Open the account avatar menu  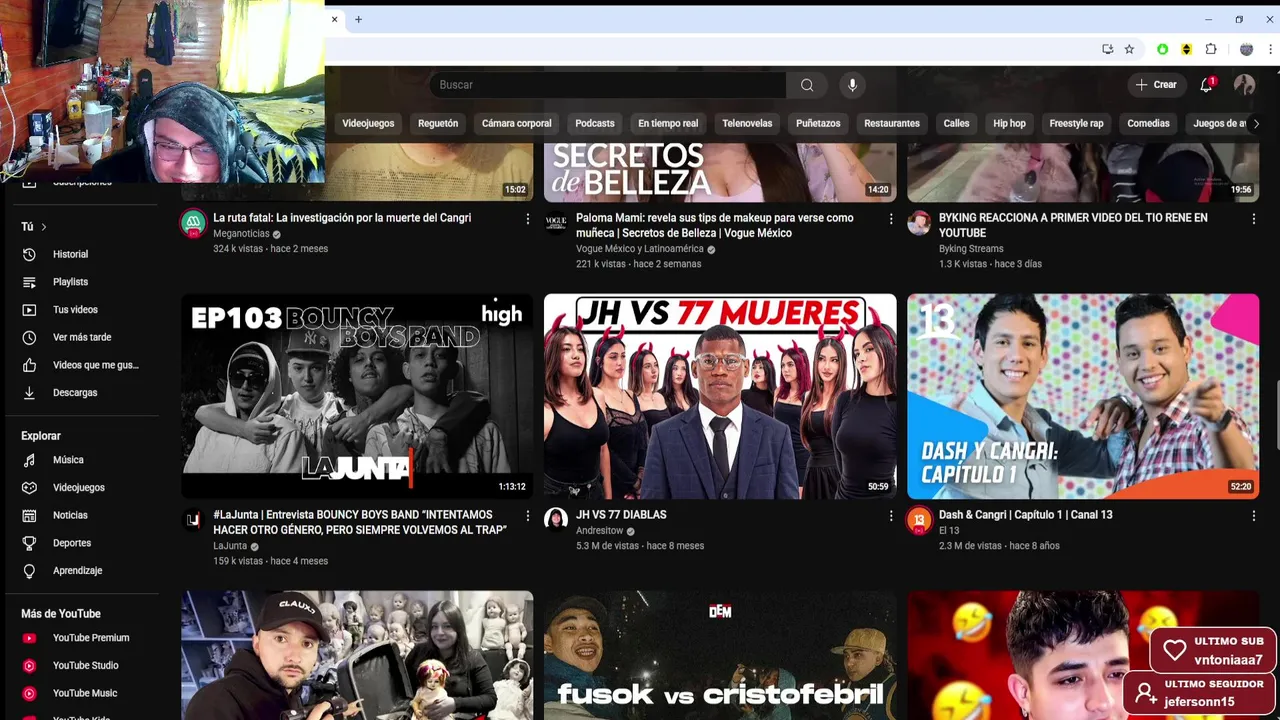1244,85
